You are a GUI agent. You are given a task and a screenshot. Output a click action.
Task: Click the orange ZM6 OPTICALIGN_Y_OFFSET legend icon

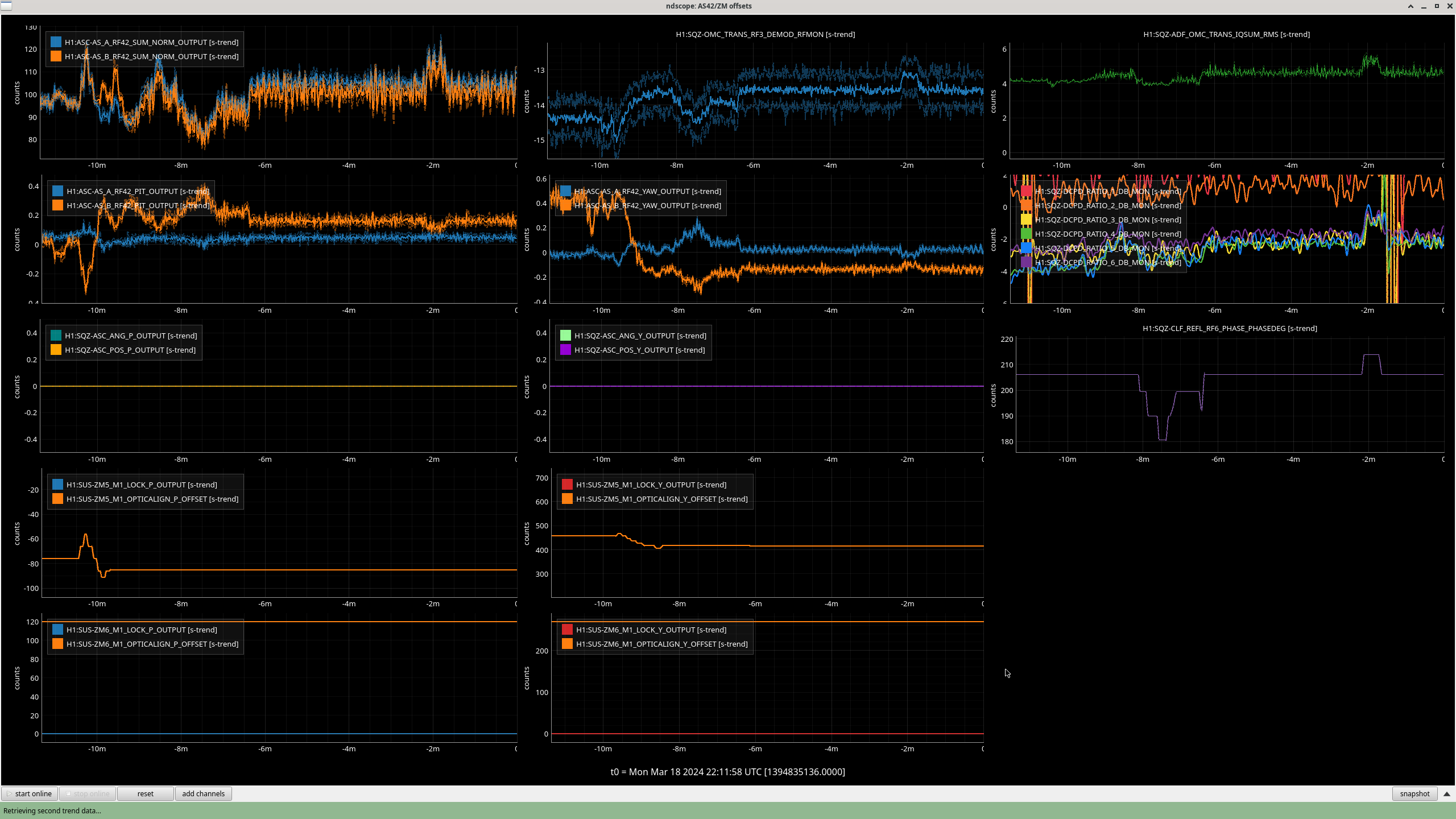[567, 644]
